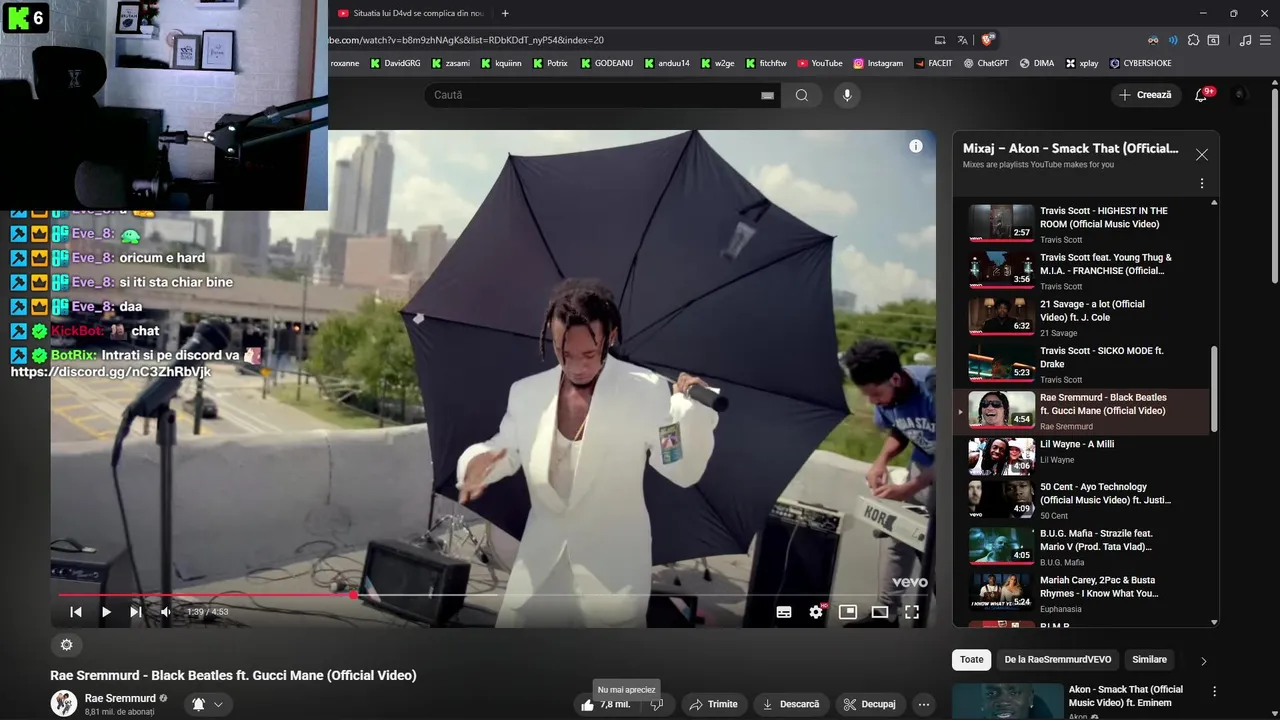Create a clip with Decupaj
The height and width of the screenshot is (720, 1280).
coord(870,704)
